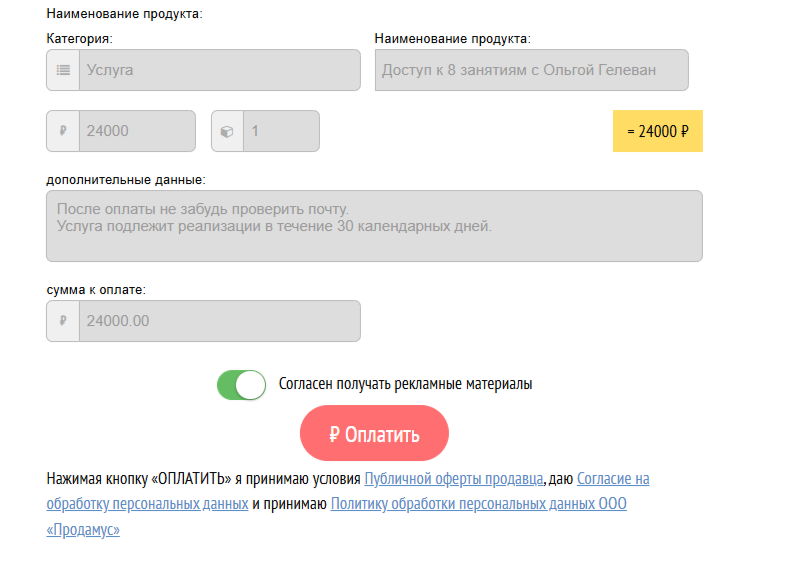Image resolution: width=788 pixels, height=579 pixels.
Task: Open the 'Публичной оферты продавца' link
Action: click(x=454, y=479)
